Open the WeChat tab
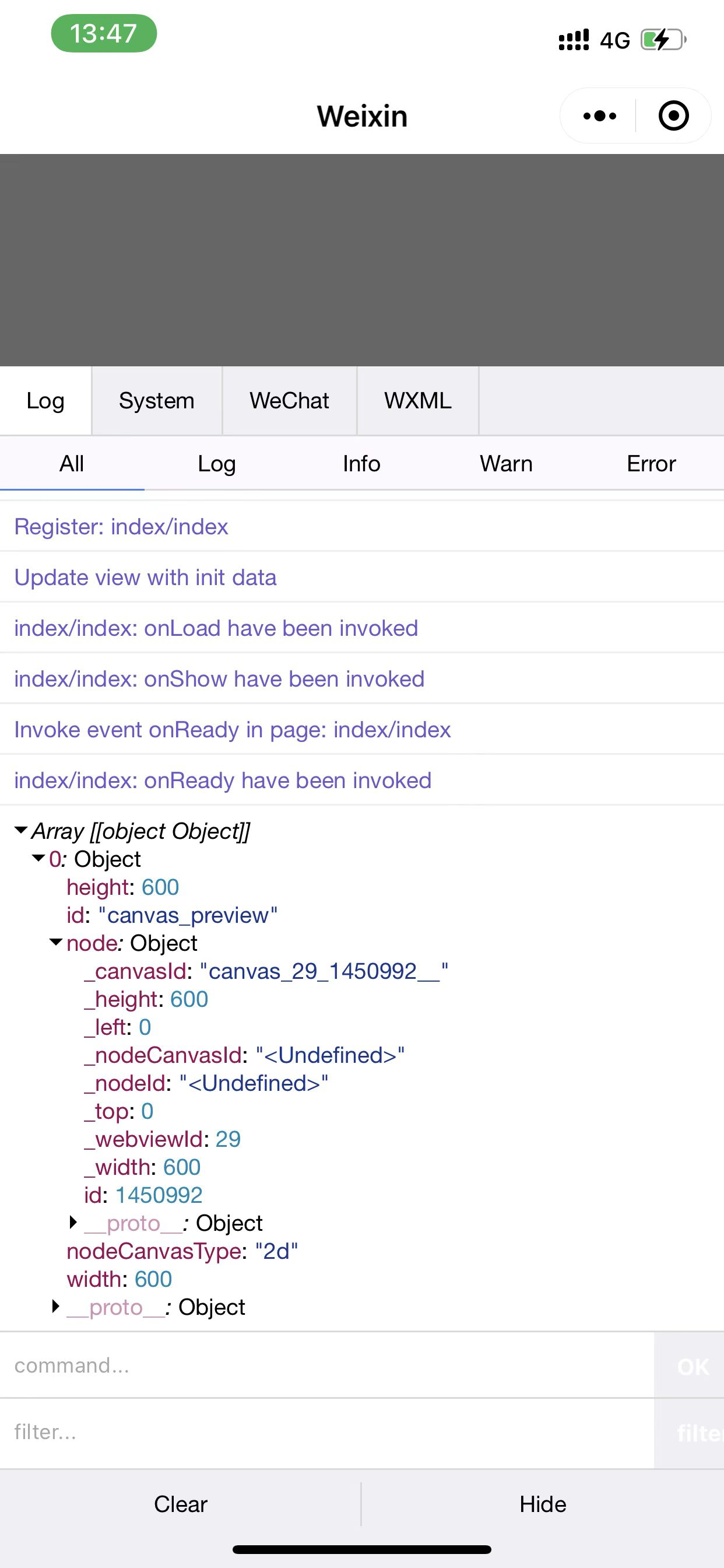The image size is (724, 1568). [x=289, y=401]
